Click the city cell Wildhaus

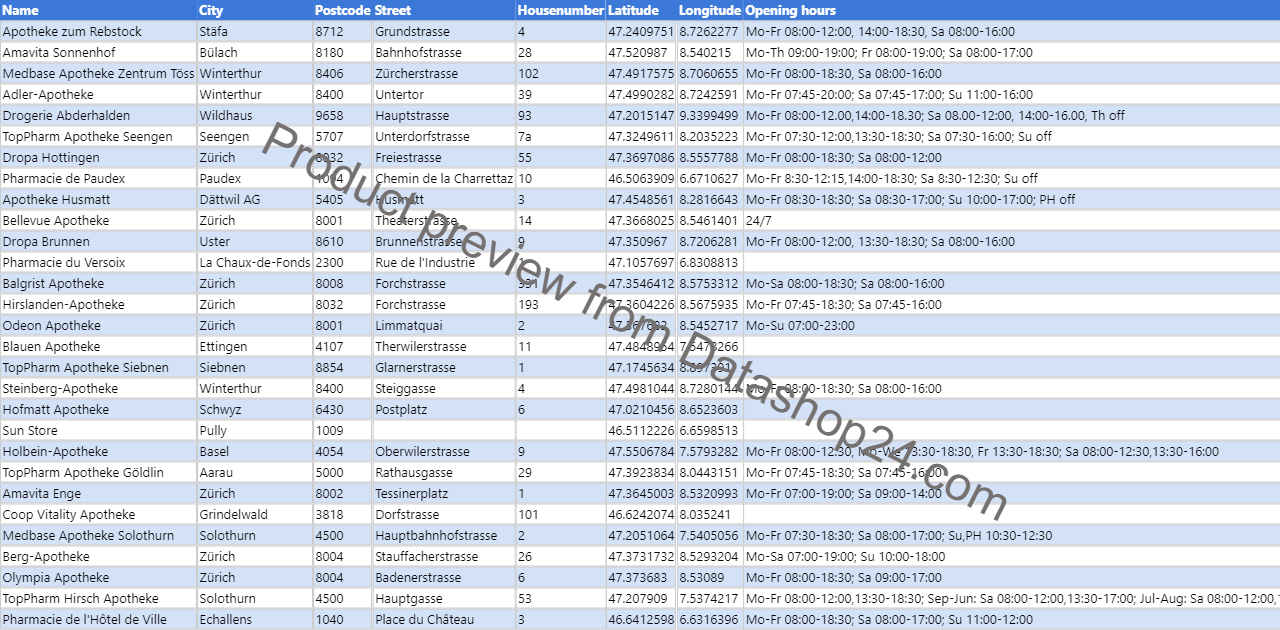click(x=254, y=116)
